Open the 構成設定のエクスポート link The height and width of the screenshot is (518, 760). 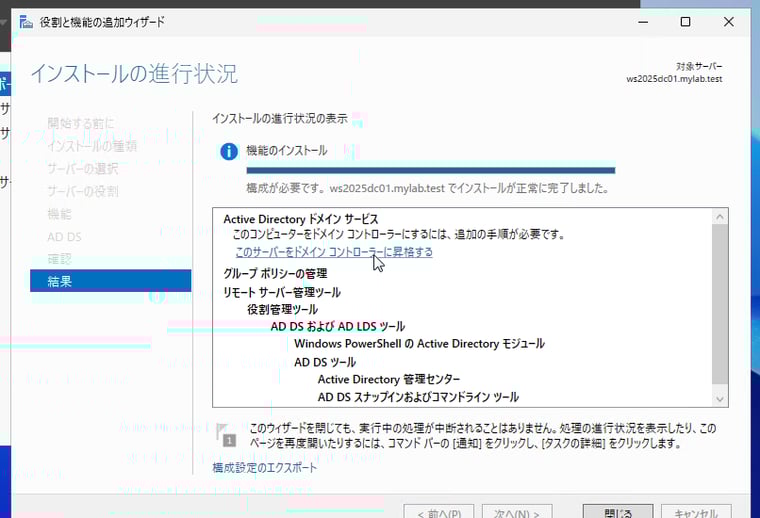265,468
